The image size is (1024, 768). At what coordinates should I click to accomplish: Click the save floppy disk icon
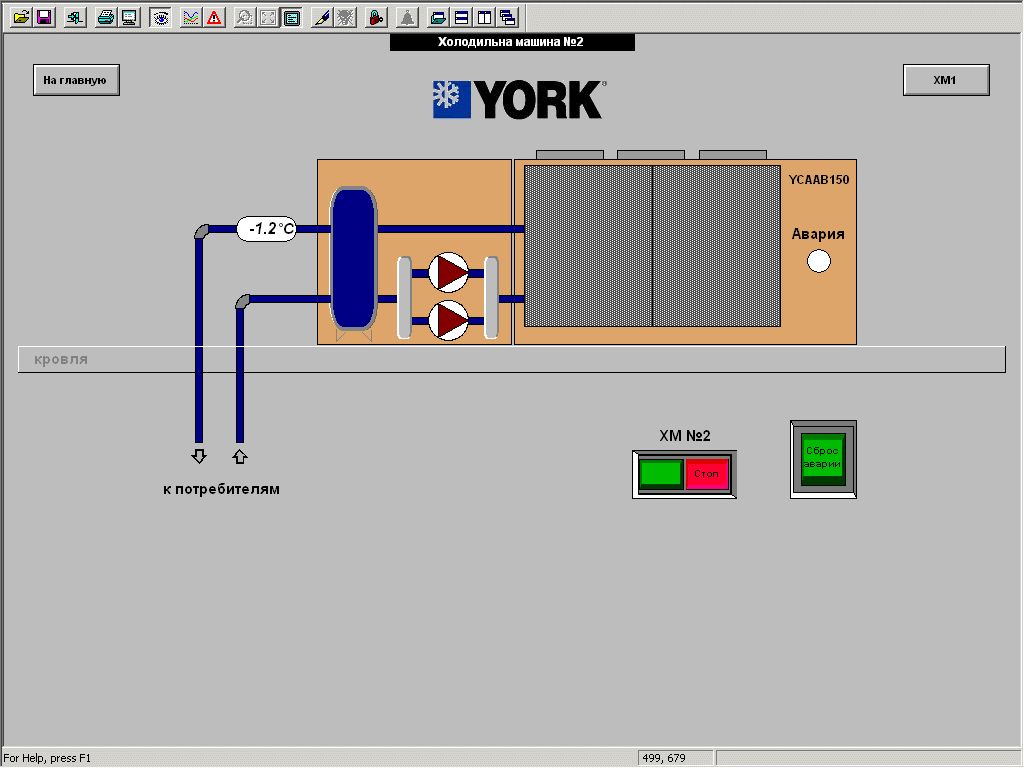(x=44, y=18)
